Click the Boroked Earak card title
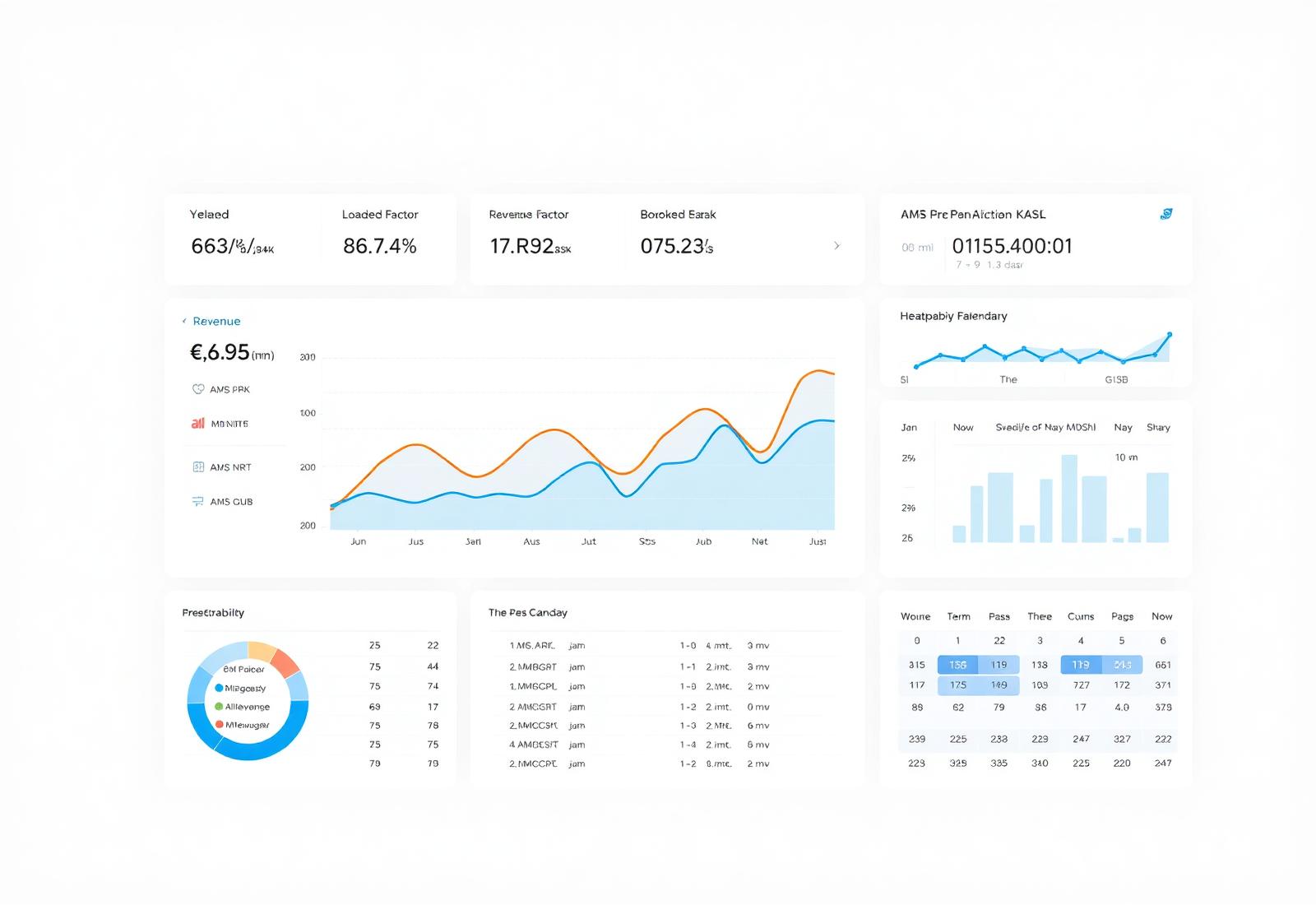1316x905 pixels. point(678,215)
